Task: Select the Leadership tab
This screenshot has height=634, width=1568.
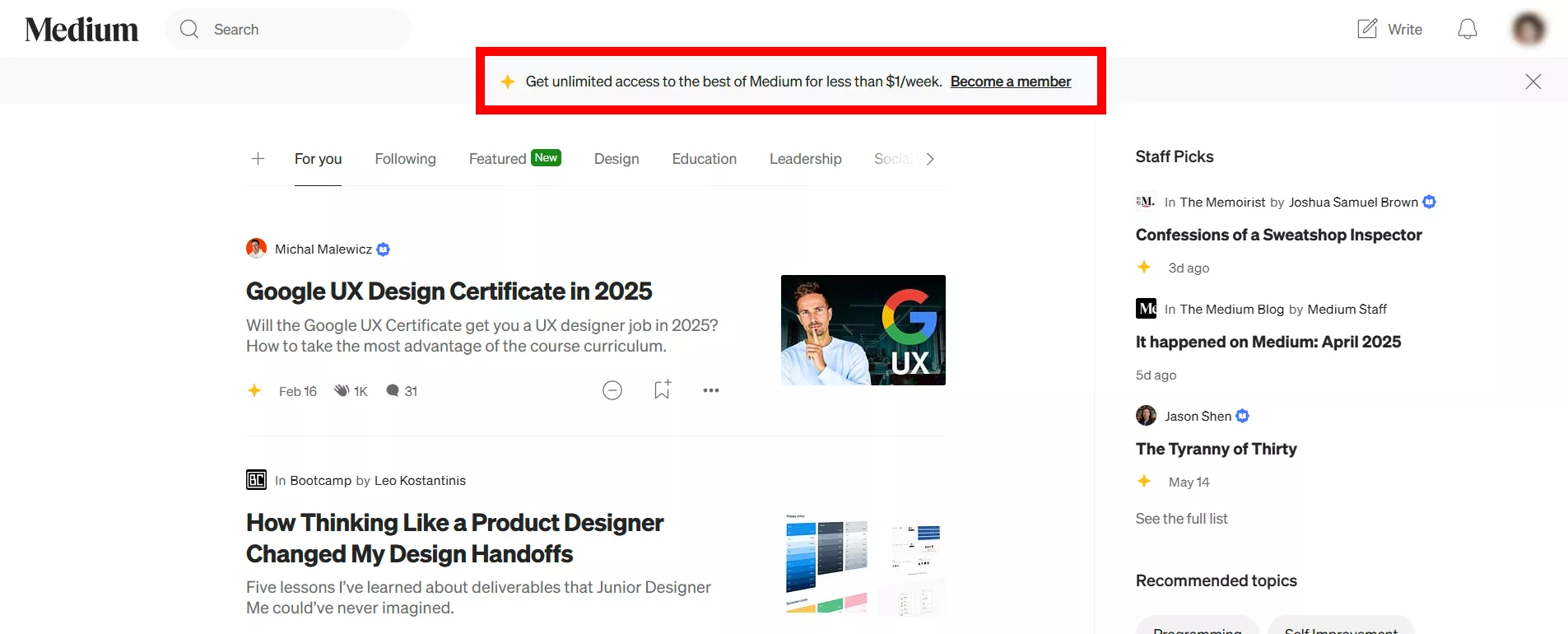Action: click(x=805, y=159)
